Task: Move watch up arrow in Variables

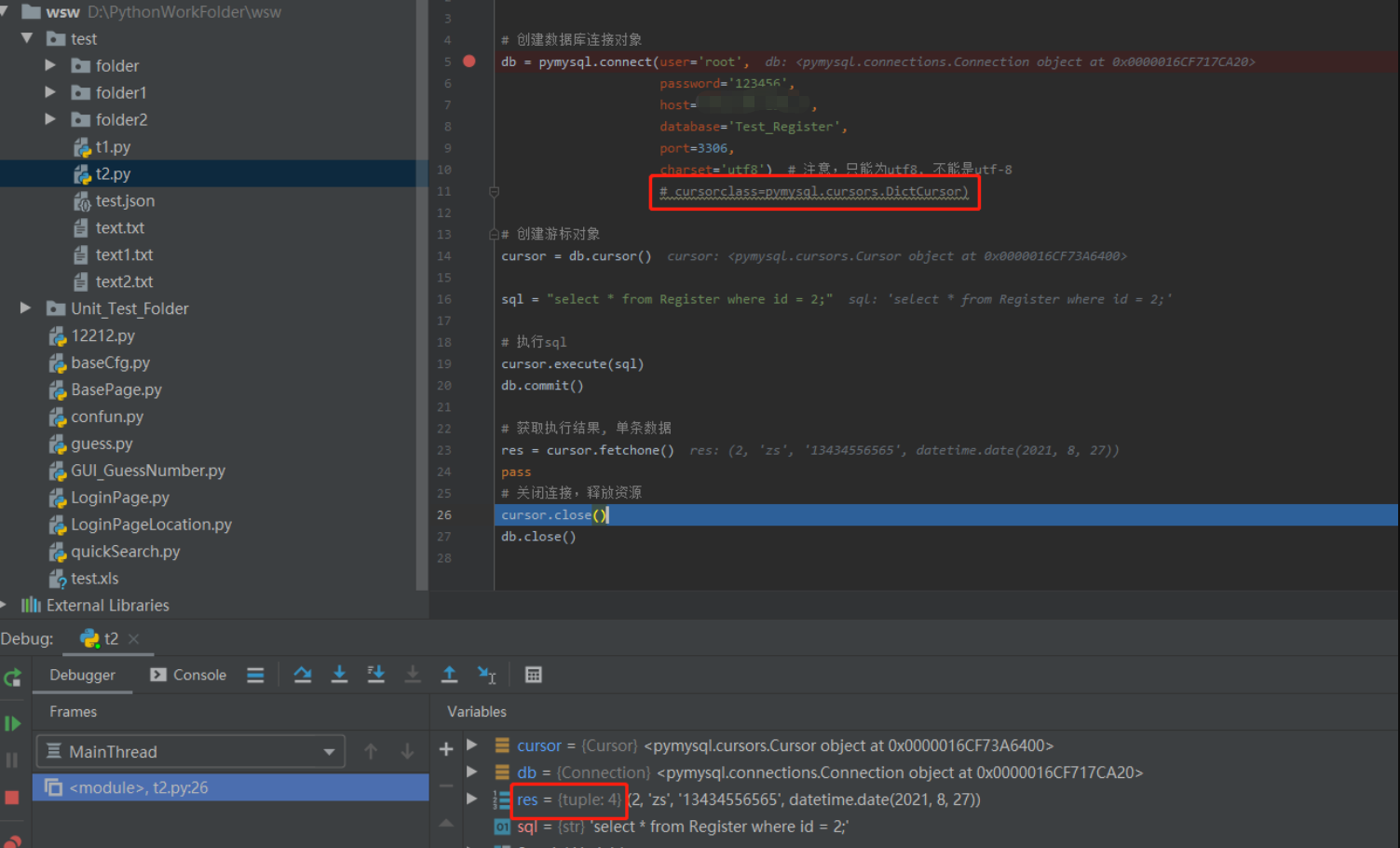Action: coord(446,822)
